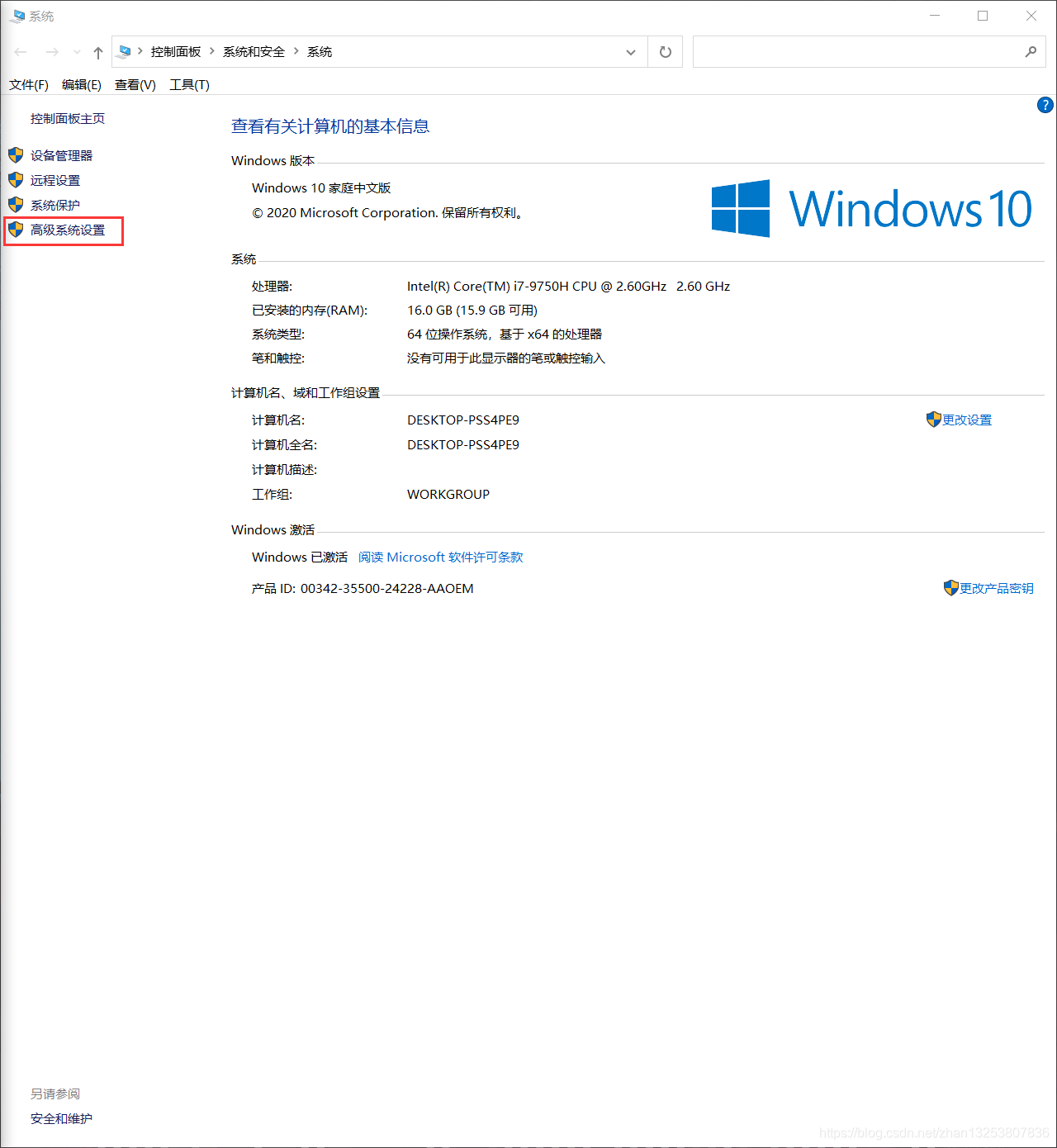This screenshot has width=1057, height=1148.
Task: Open 系统保护 link
Action: [55, 205]
